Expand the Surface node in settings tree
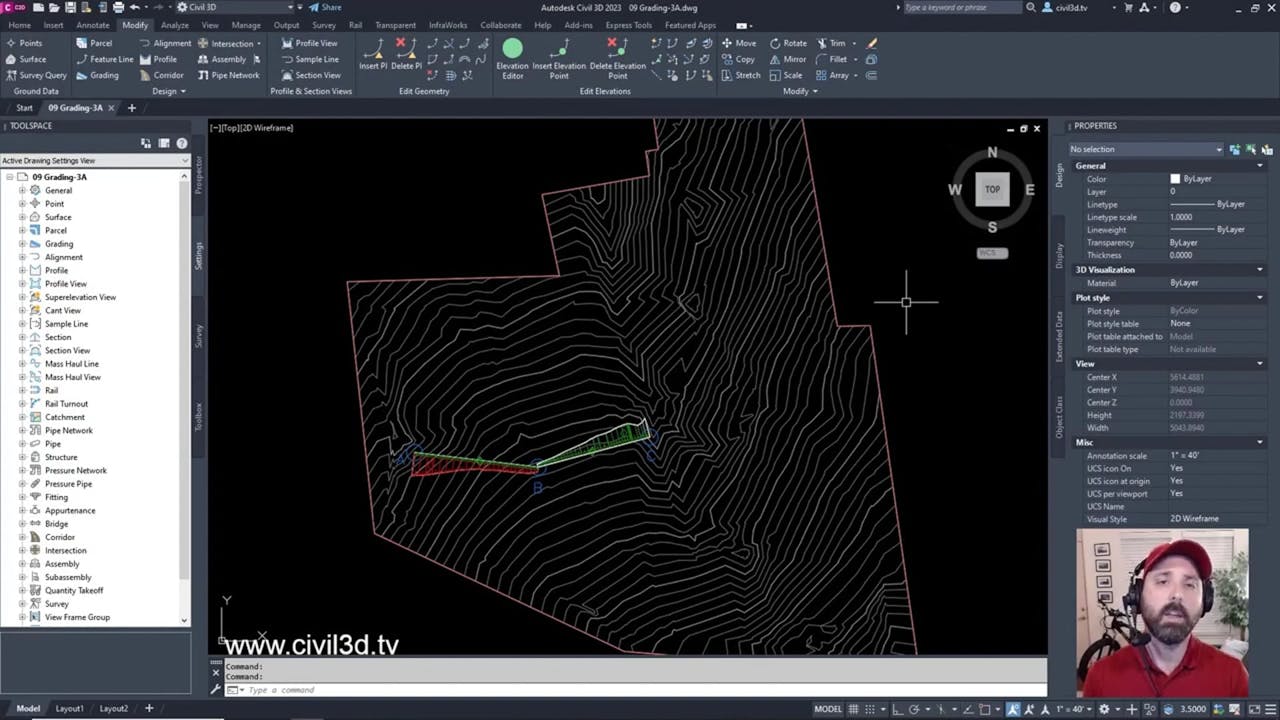 click(22, 217)
